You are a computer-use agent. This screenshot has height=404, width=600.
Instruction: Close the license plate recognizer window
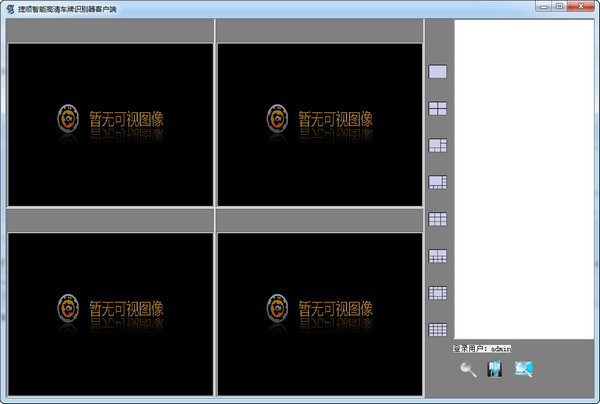pyautogui.click(x=580, y=6)
